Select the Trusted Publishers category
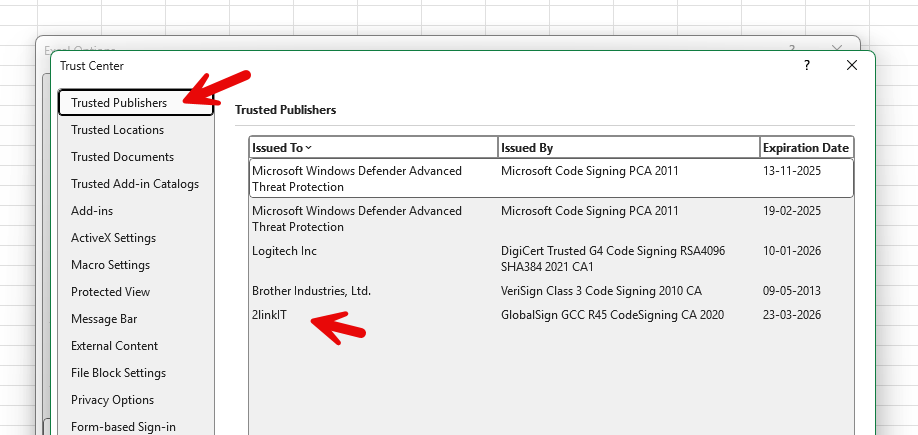918x435 pixels. tap(119, 103)
